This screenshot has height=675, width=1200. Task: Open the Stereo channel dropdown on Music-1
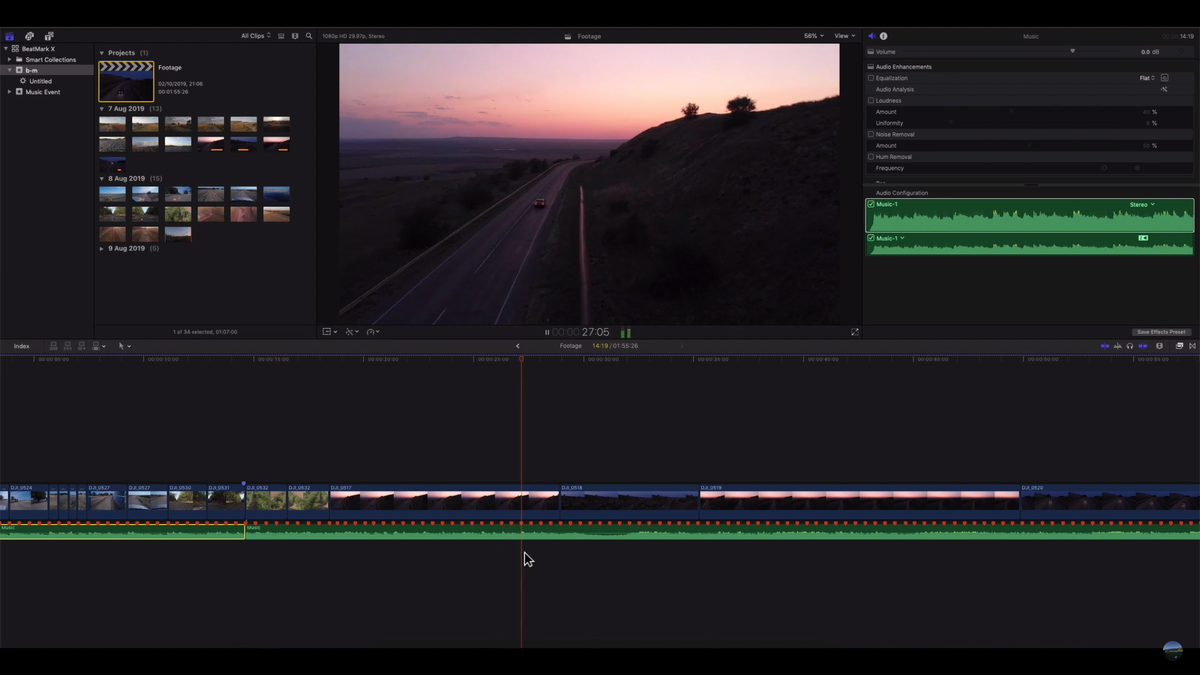click(1140, 204)
